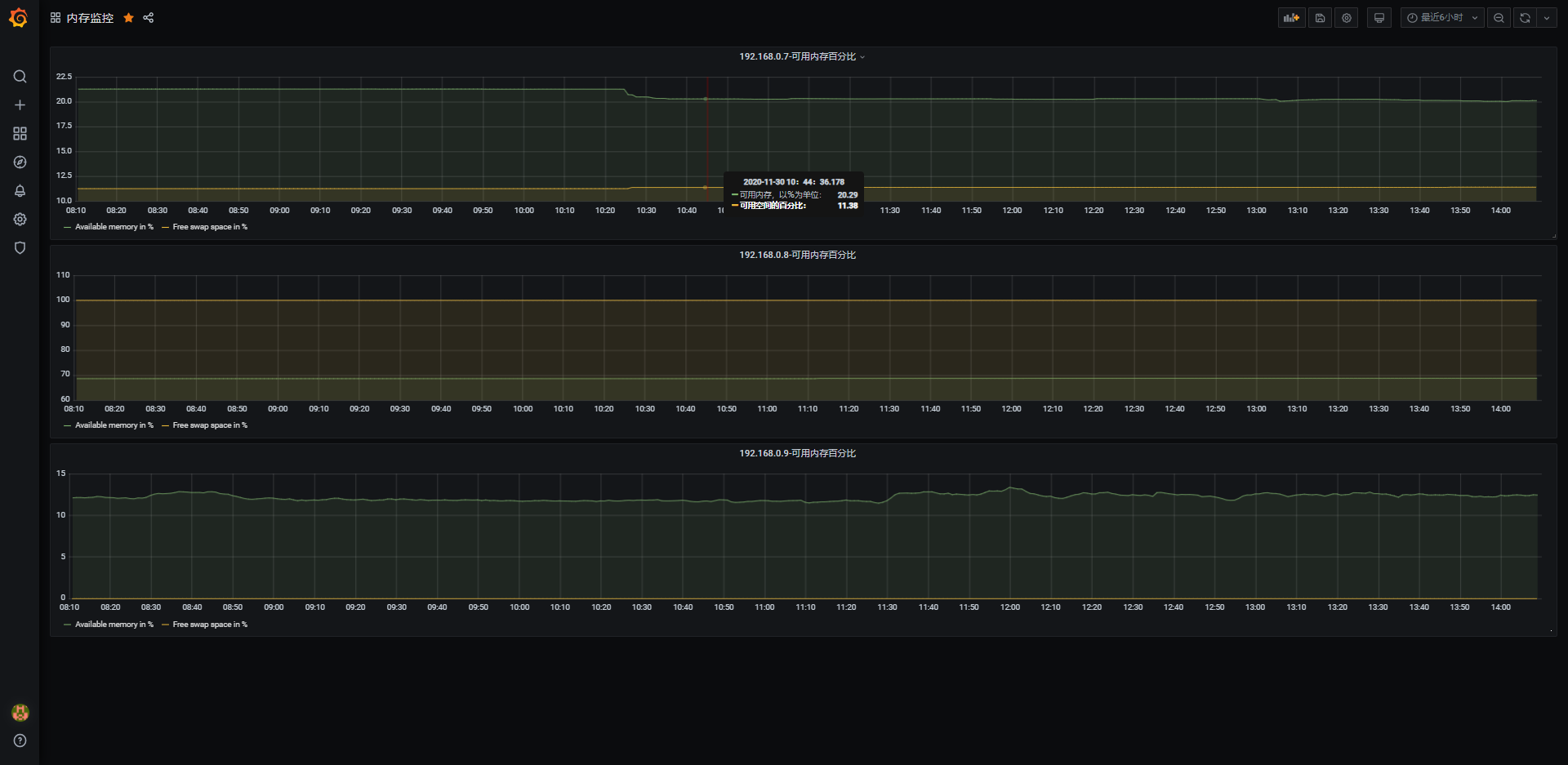
Task: Cycle view mode with the monitor icon
Action: tap(1379, 18)
